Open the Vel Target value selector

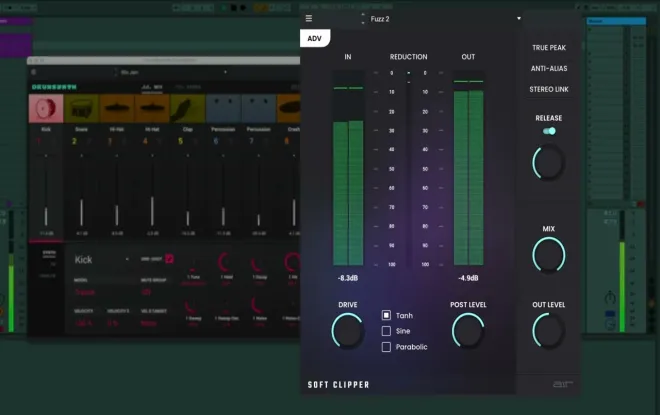coord(149,323)
